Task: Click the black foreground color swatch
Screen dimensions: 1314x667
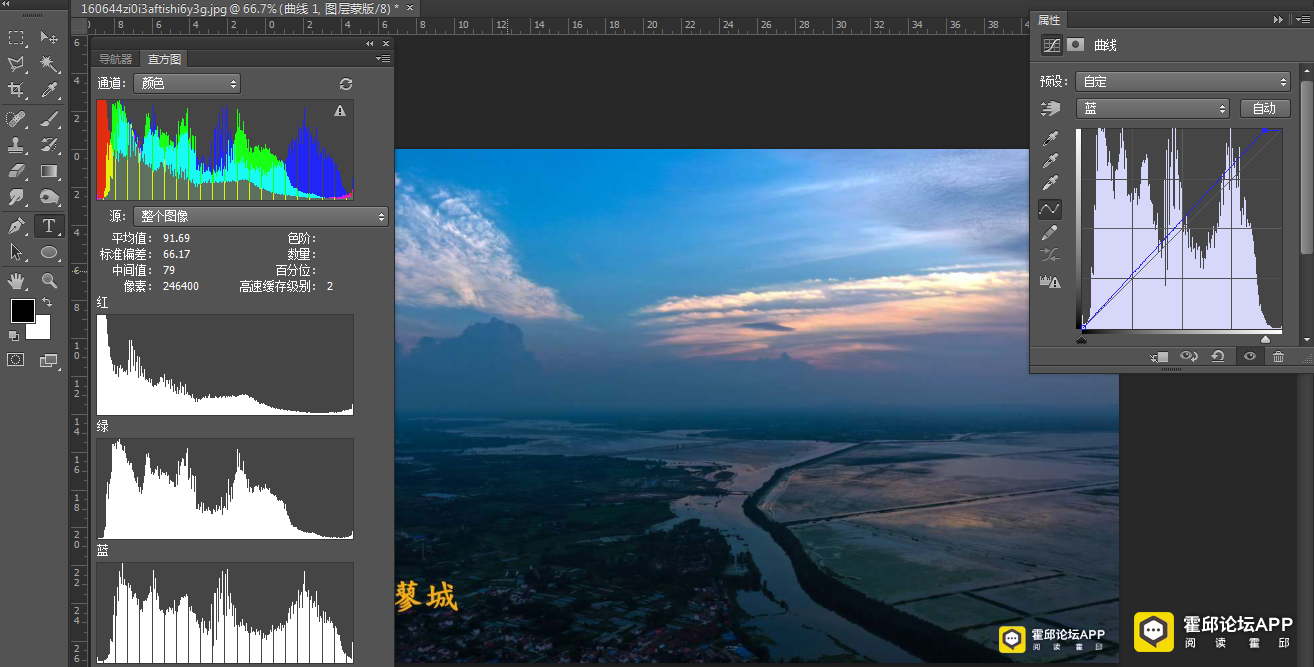Action: coord(22,310)
